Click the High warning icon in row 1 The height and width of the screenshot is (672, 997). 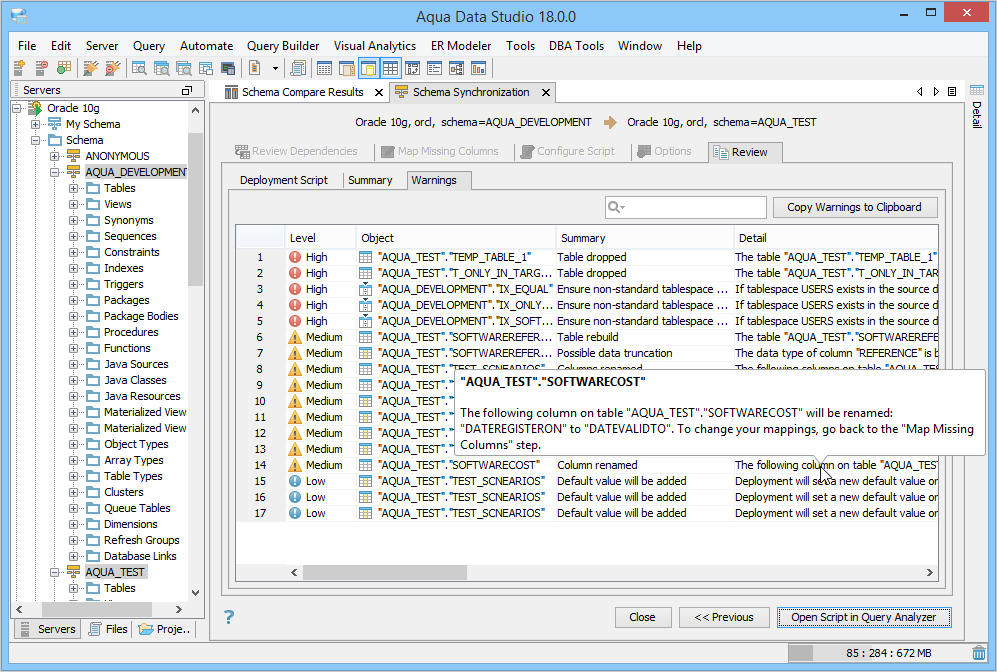pos(295,257)
